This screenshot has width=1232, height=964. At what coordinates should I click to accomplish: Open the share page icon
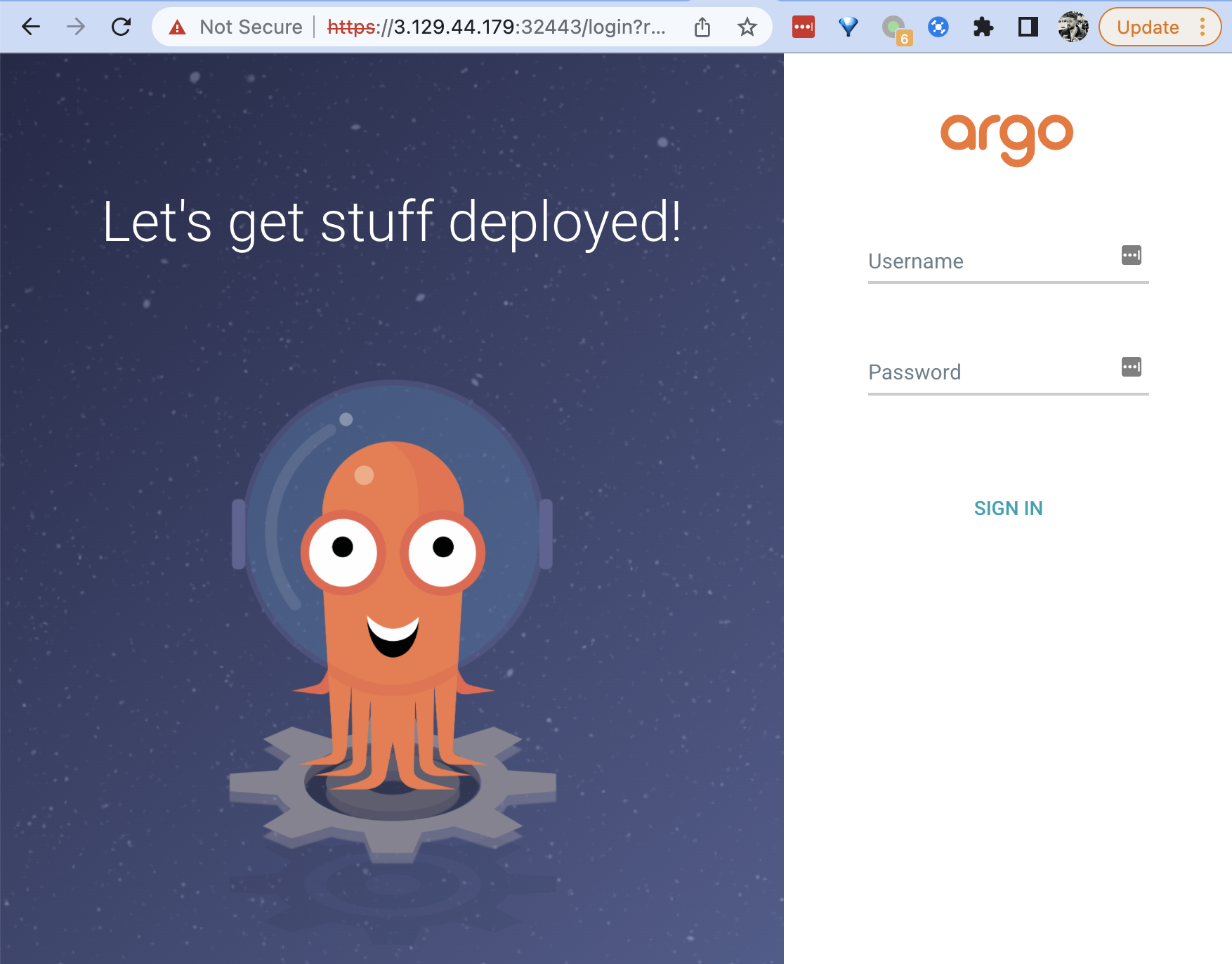[702, 27]
